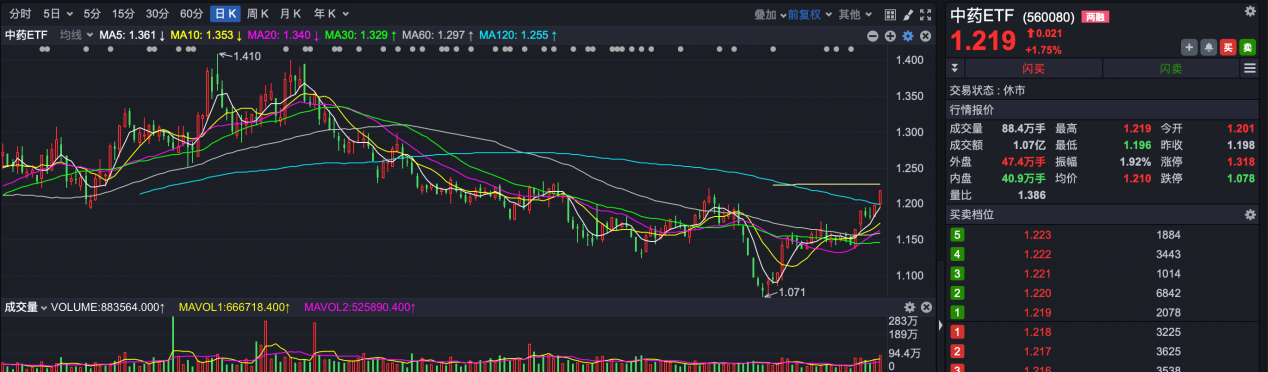Zoom in the K-line with plus icon
Viewport: 1268px width, 372px height.
pos(890,36)
